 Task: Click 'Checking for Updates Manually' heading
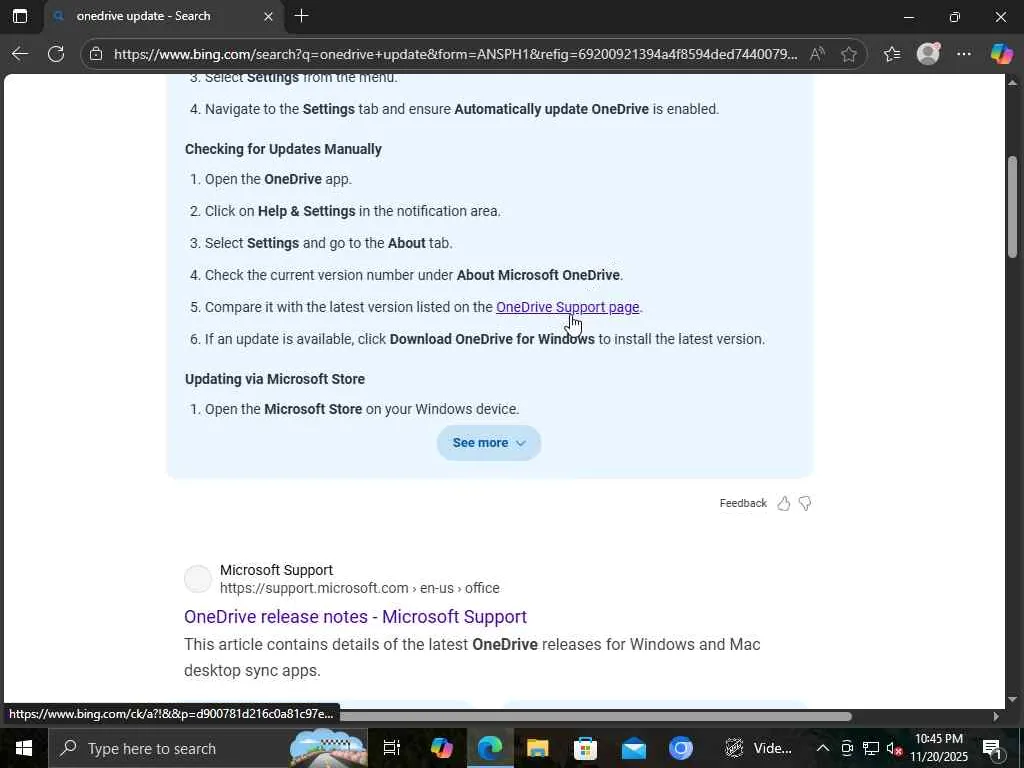coord(283,149)
